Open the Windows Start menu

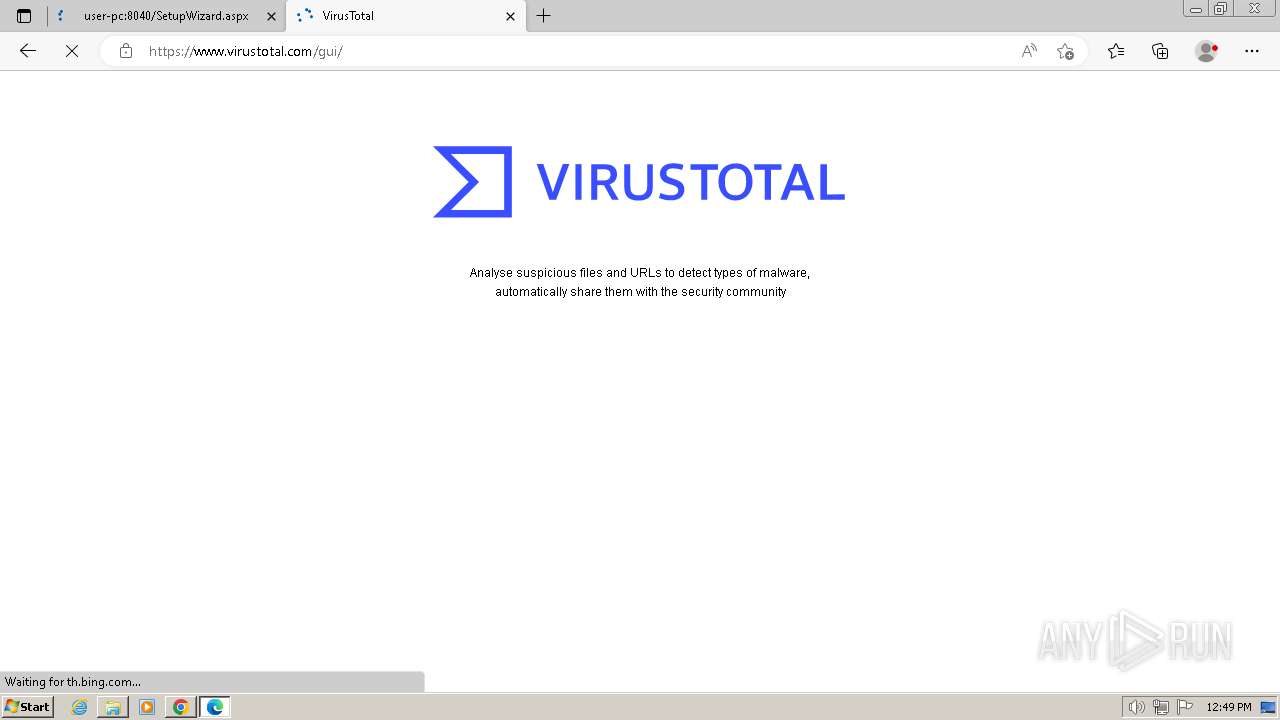28,706
